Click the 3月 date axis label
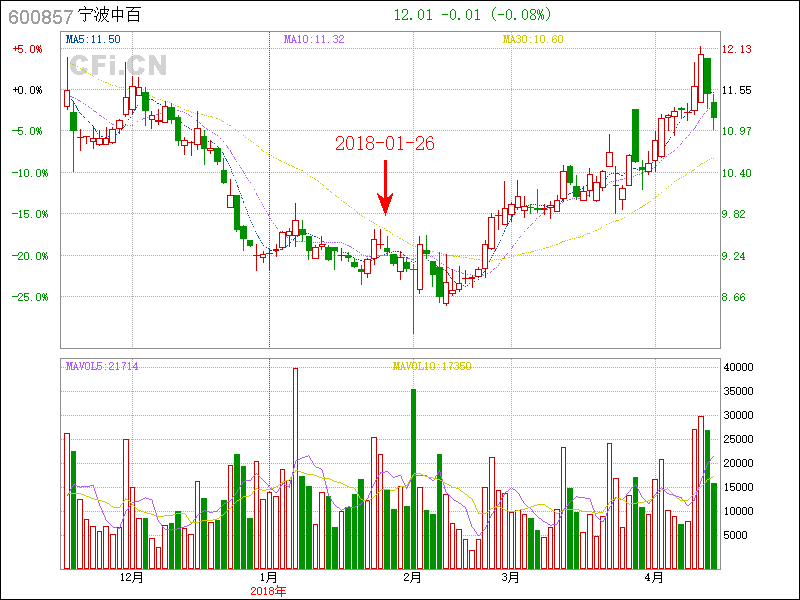 click(x=510, y=578)
